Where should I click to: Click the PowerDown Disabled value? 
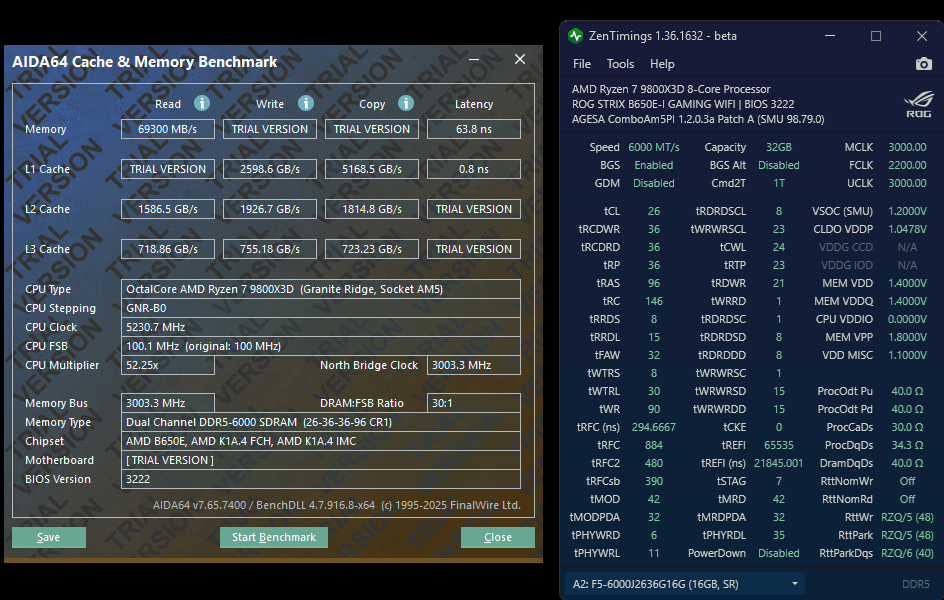(778, 553)
